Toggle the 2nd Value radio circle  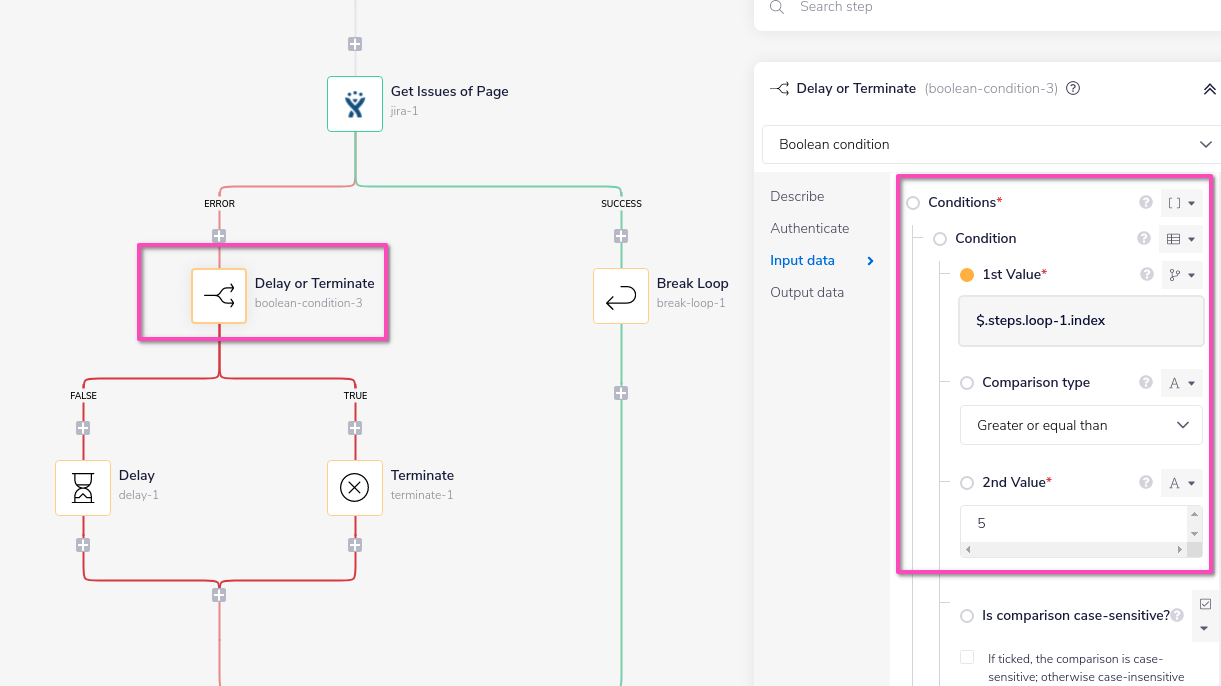[x=967, y=483]
